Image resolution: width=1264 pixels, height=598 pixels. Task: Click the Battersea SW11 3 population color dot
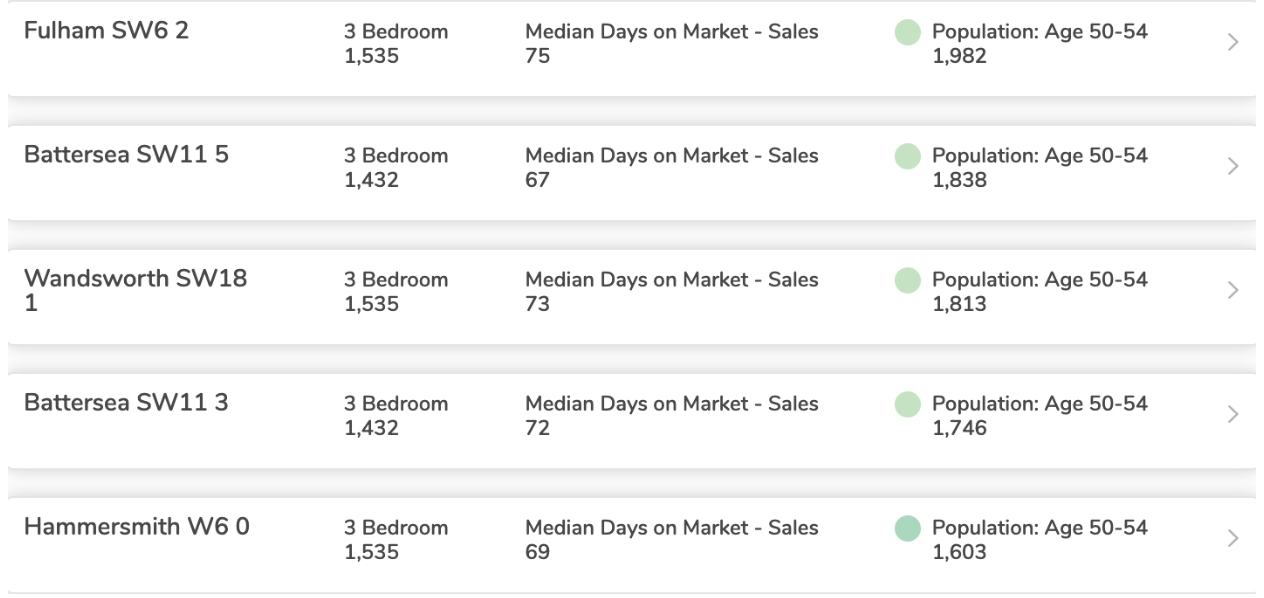click(907, 405)
